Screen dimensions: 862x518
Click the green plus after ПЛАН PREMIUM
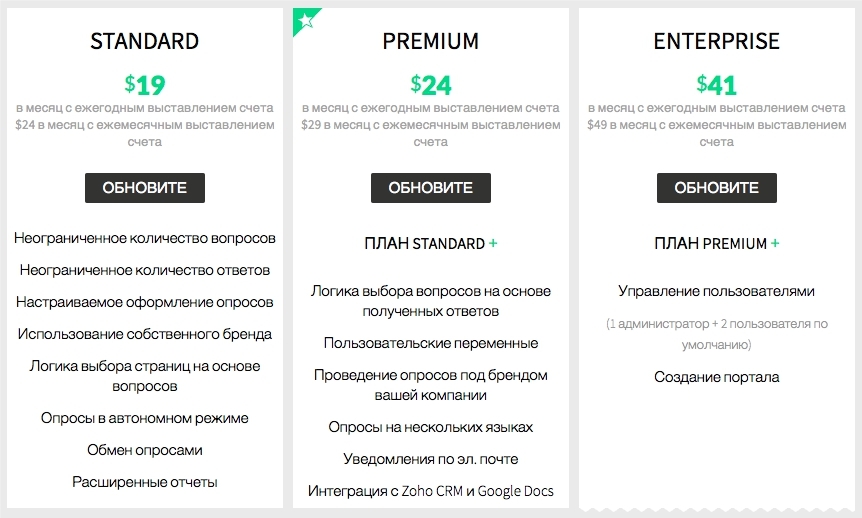click(x=775, y=243)
